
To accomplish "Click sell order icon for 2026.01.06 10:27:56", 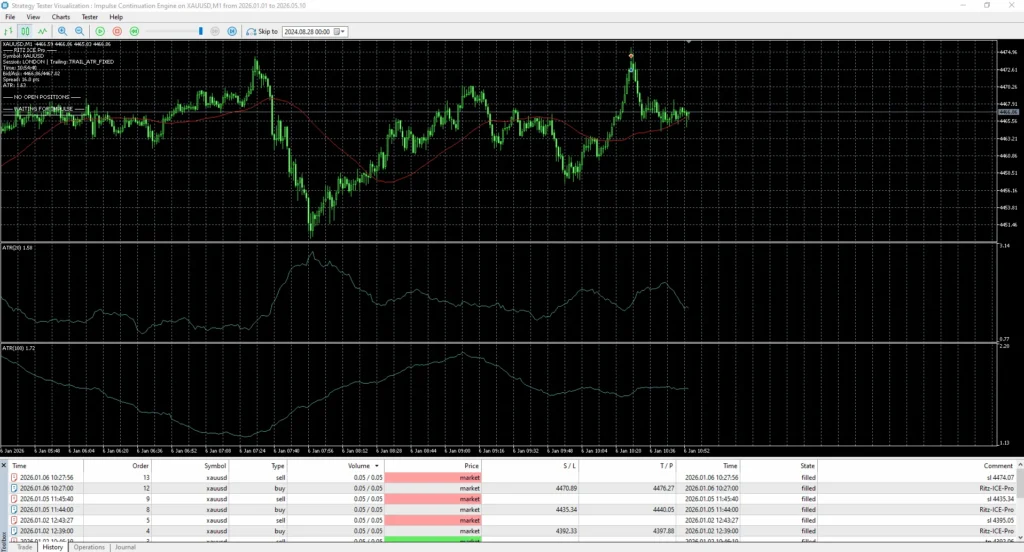I will (14, 478).
